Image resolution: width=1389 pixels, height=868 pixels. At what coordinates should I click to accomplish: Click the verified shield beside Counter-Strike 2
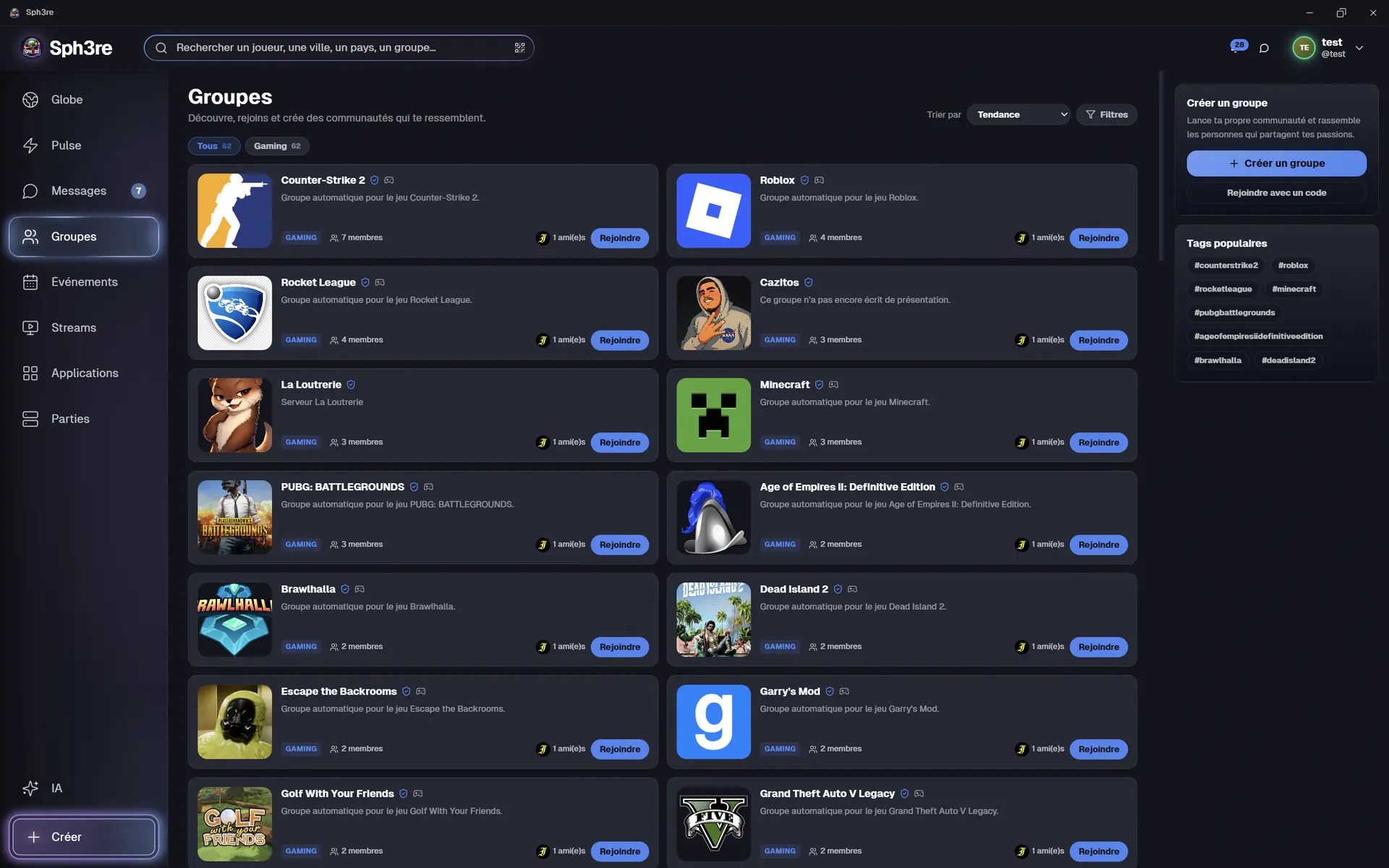[375, 180]
